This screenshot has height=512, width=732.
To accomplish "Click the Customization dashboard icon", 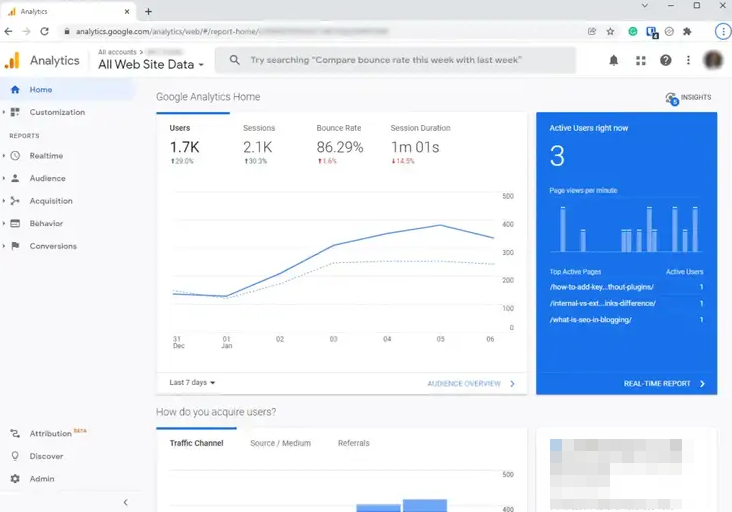I will coord(15,112).
